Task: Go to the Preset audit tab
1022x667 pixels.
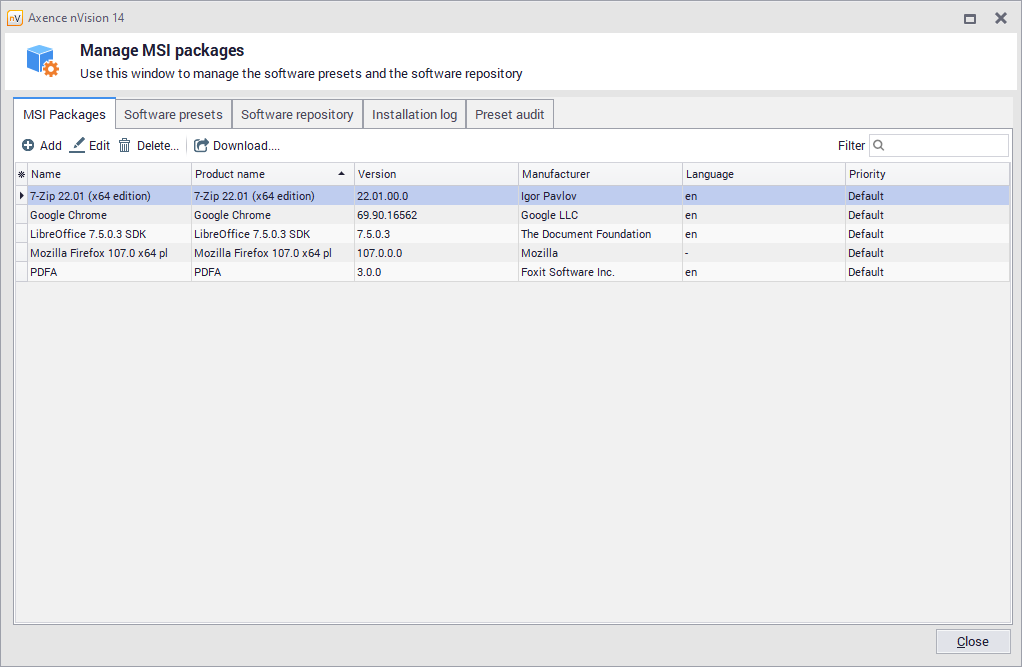Action: click(509, 115)
